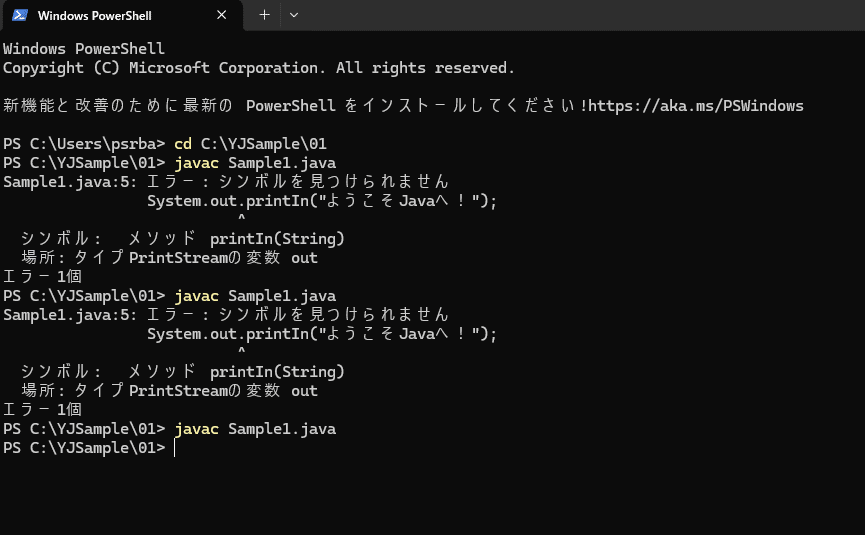This screenshot has width=865, height=535.
Task: Click the first Sample1.java:5 エラー line
Action: pyautogui.click(x=226, y=181)
